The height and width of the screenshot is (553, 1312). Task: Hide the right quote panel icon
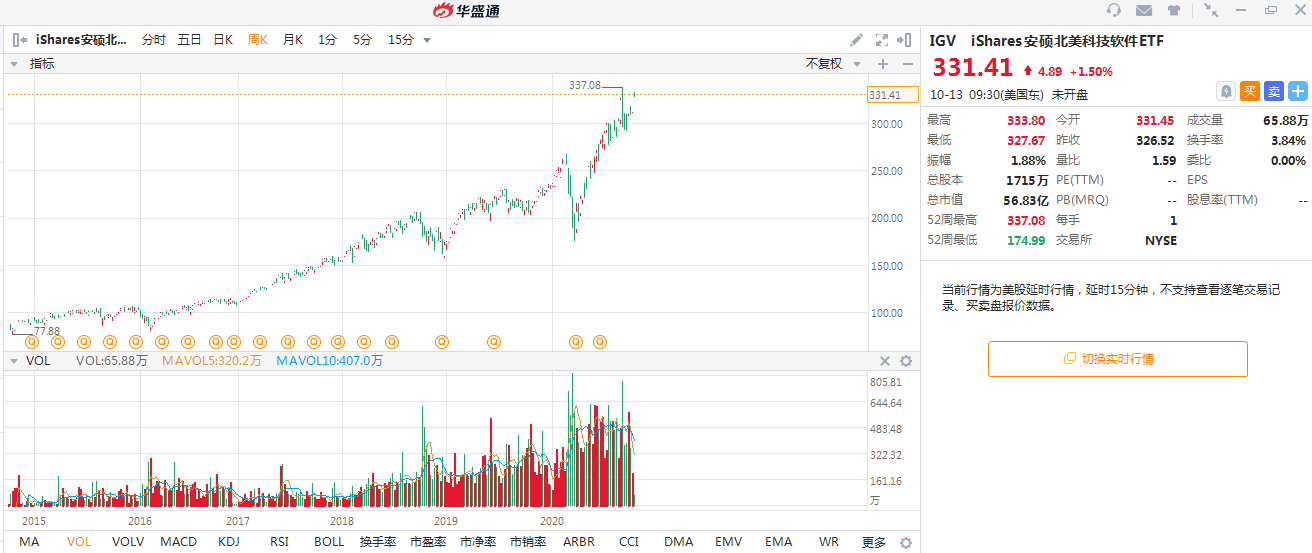(x=906, y=40)
